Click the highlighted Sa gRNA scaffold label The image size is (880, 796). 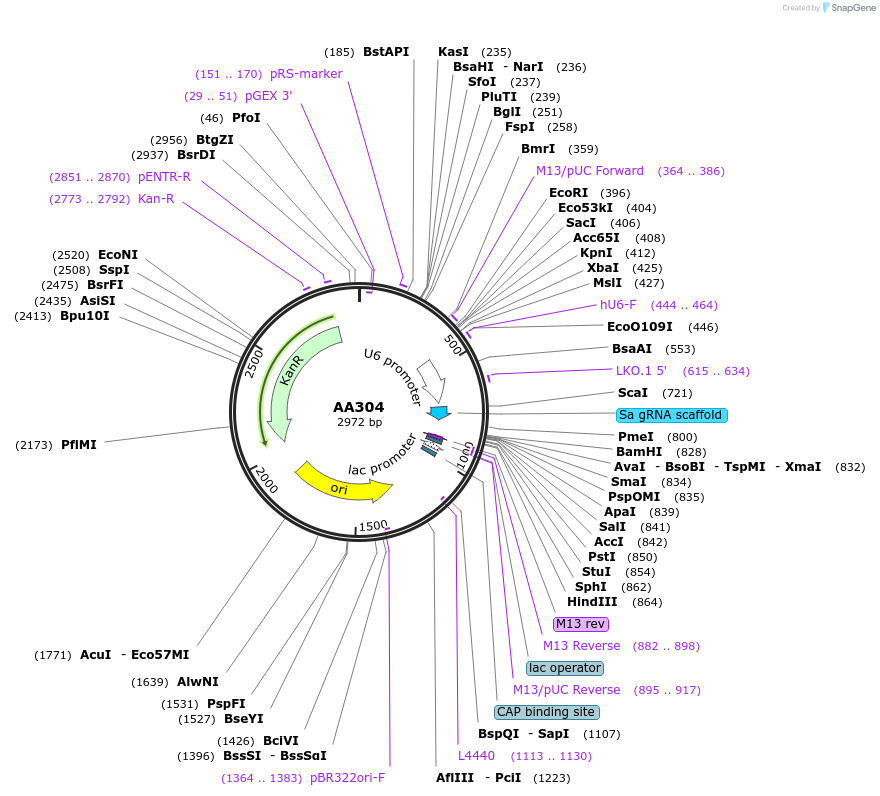671,415
